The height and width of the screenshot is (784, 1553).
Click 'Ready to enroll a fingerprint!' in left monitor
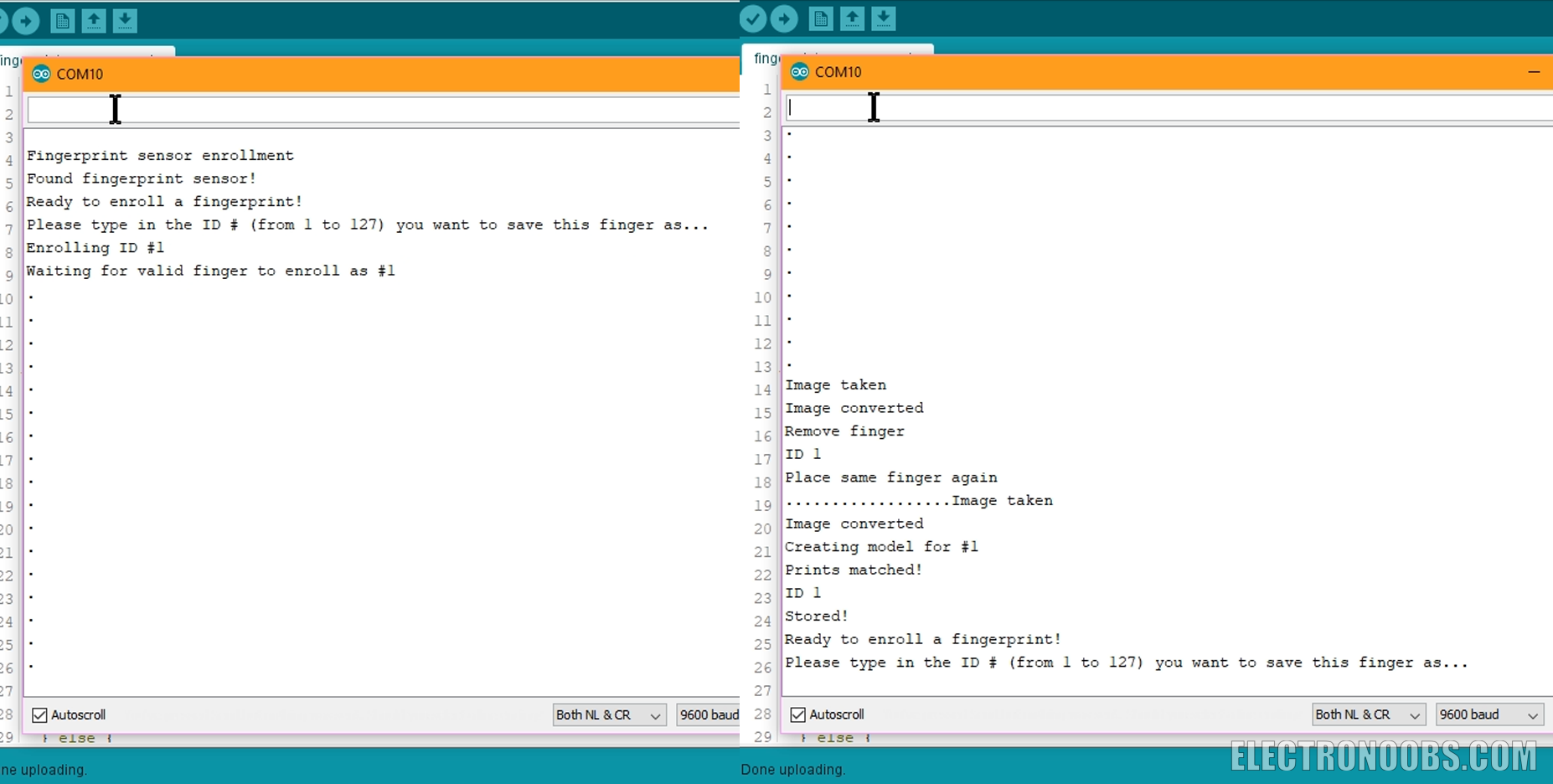click(164, 202)
